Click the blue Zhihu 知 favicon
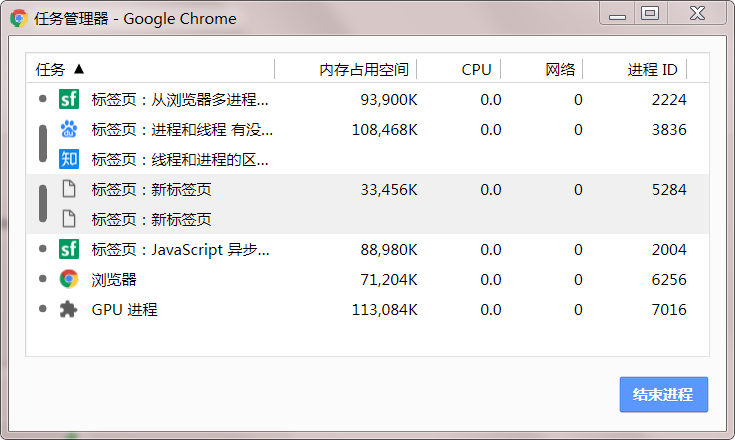This screenshot has width=735, height=440. 69,159
